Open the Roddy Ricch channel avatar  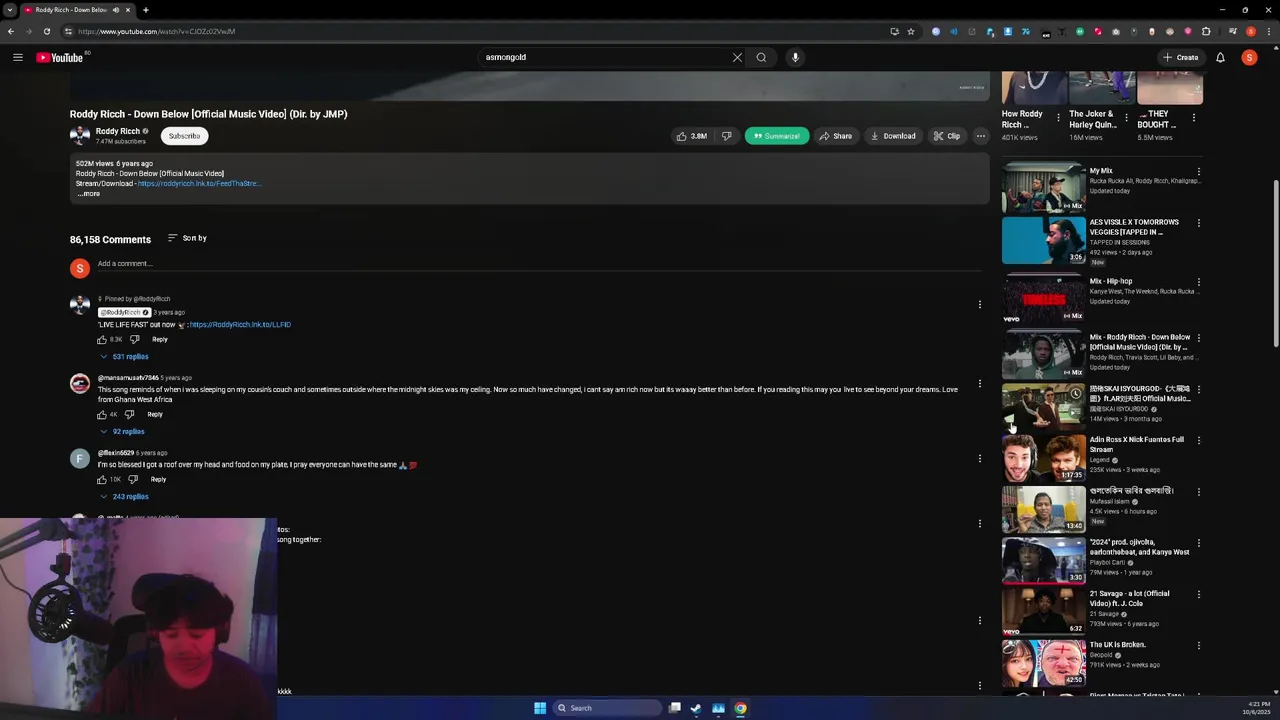tap(80, 135)
